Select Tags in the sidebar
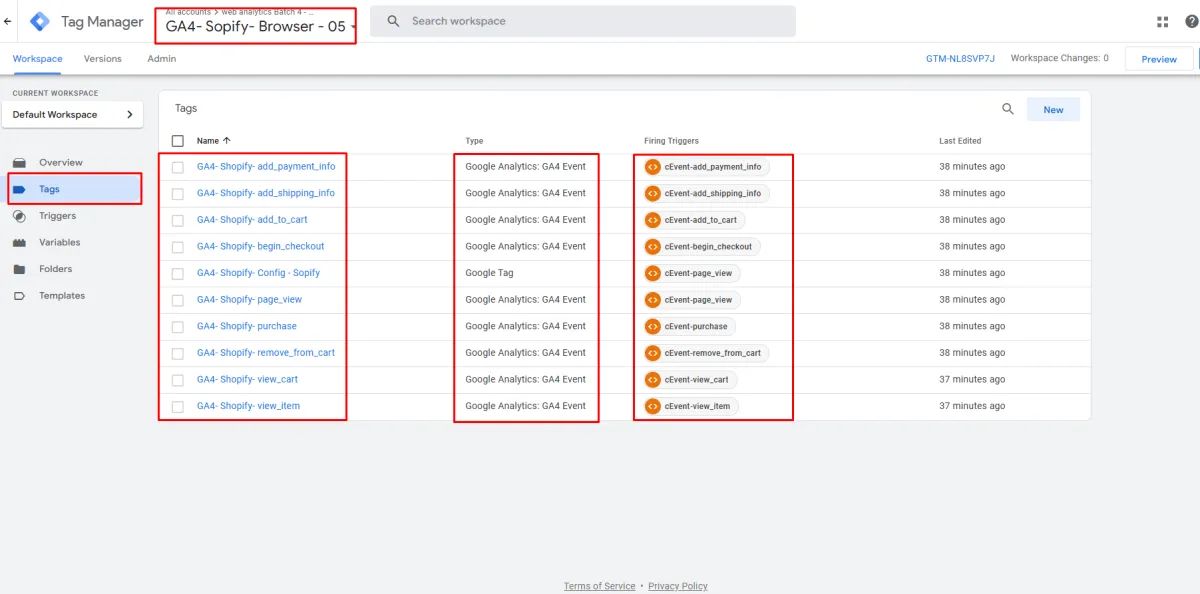Image resolution: width=1200 pixels, height=594 pixels. click(x=72, y=189)
